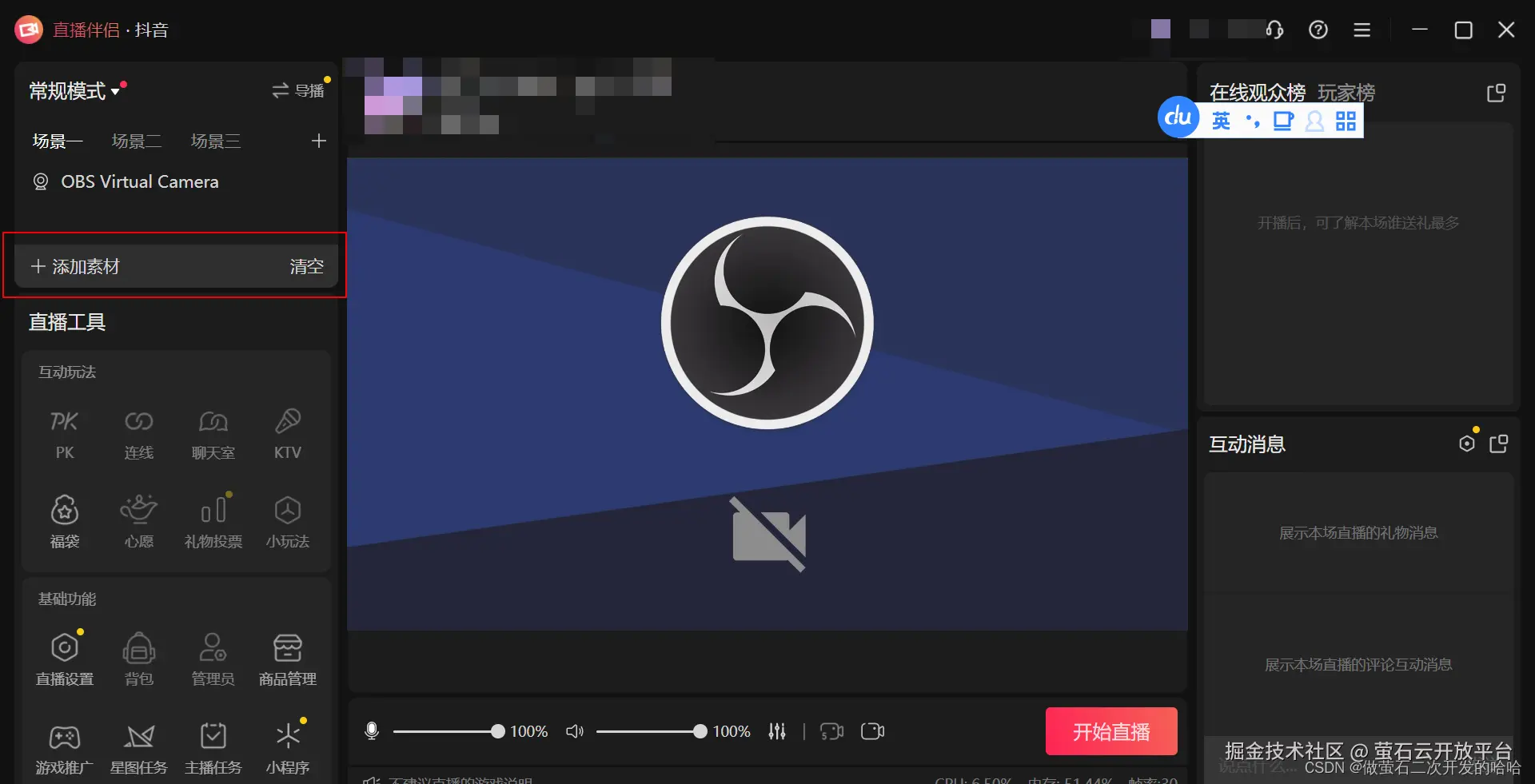Open the 聊天室 chatroom feature
Screen dimensions: 1535x784
(x=213, y=434)
